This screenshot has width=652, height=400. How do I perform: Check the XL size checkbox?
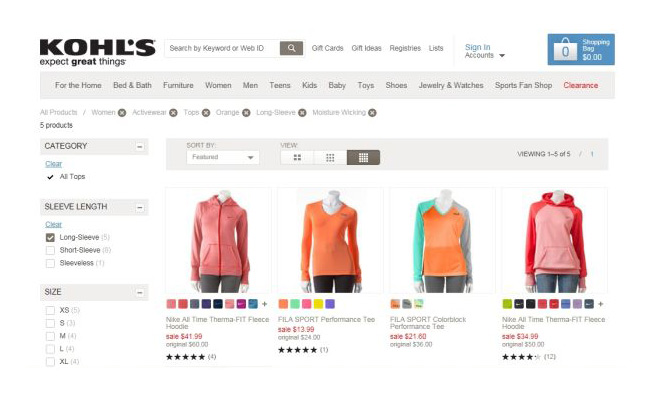[50, 362]
